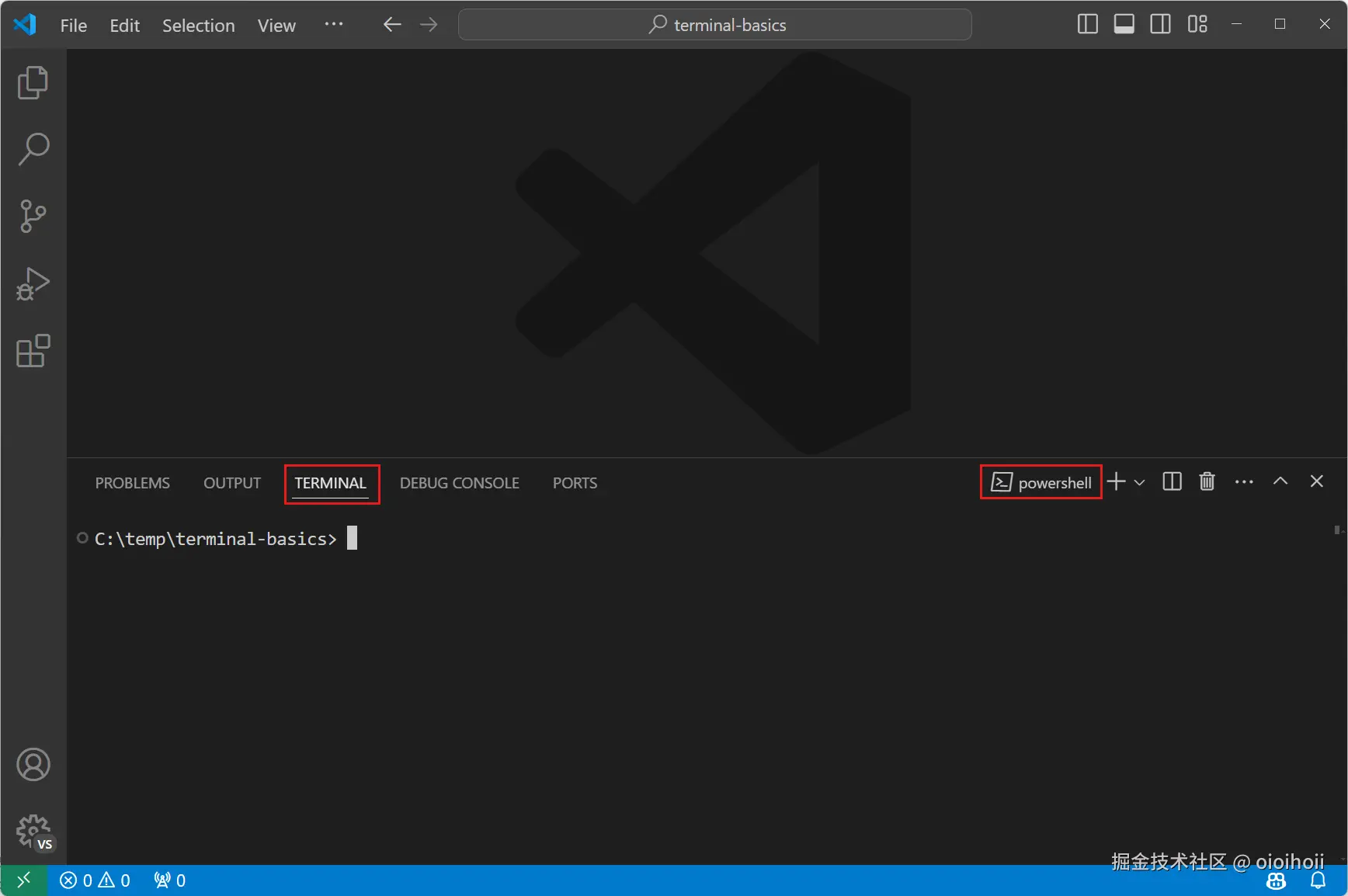Maximize the panel size with chevron up
The height and width of the screenshot is (896, 1348).
pos(1280,481)
